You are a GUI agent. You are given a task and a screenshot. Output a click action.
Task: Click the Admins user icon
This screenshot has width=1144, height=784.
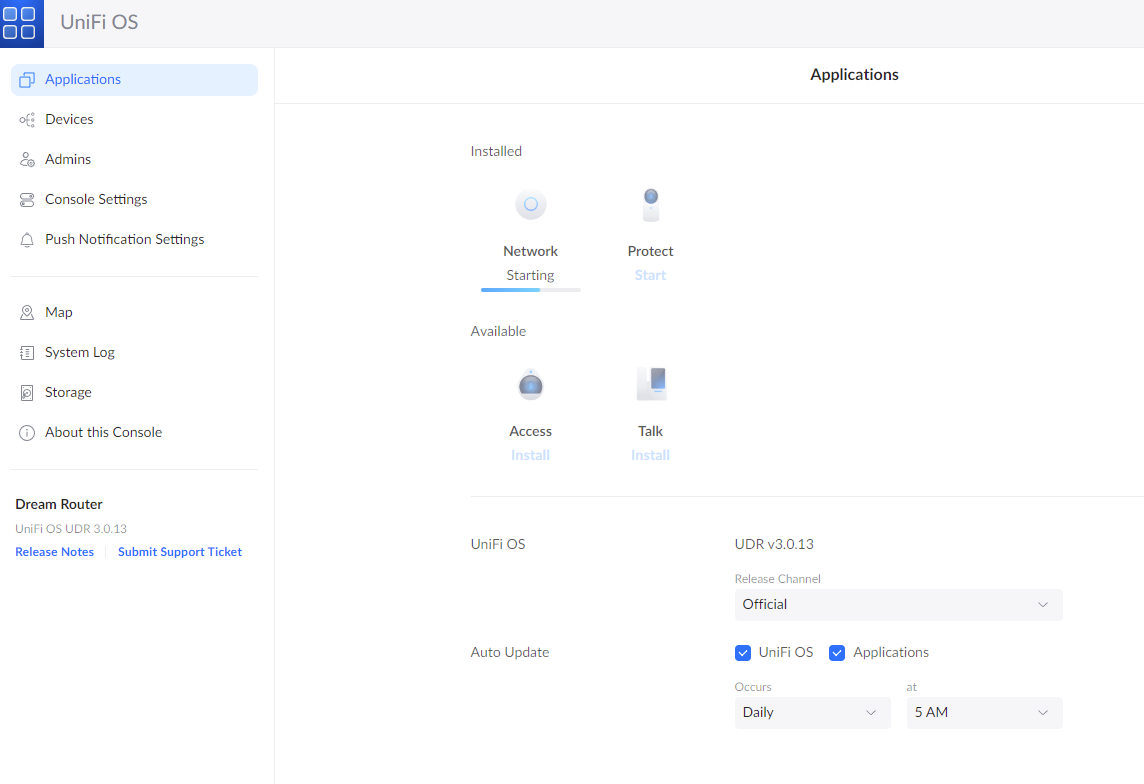pyautogui.click(x=27, y=160)
